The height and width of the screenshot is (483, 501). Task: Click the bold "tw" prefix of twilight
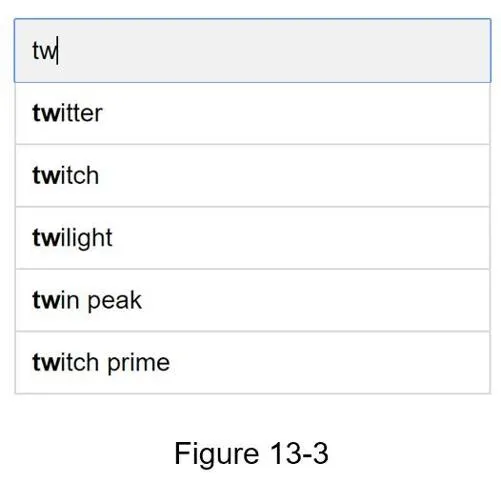(46, 238)
